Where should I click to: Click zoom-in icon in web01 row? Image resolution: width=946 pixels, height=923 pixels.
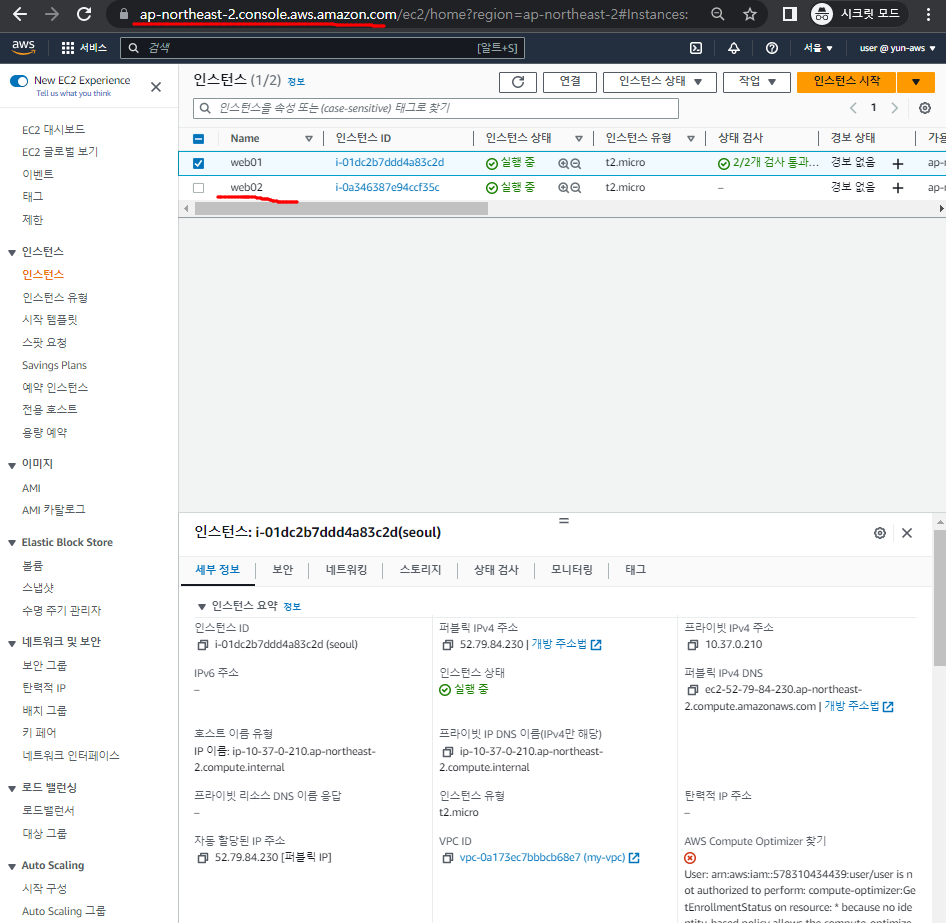[563, 163]
